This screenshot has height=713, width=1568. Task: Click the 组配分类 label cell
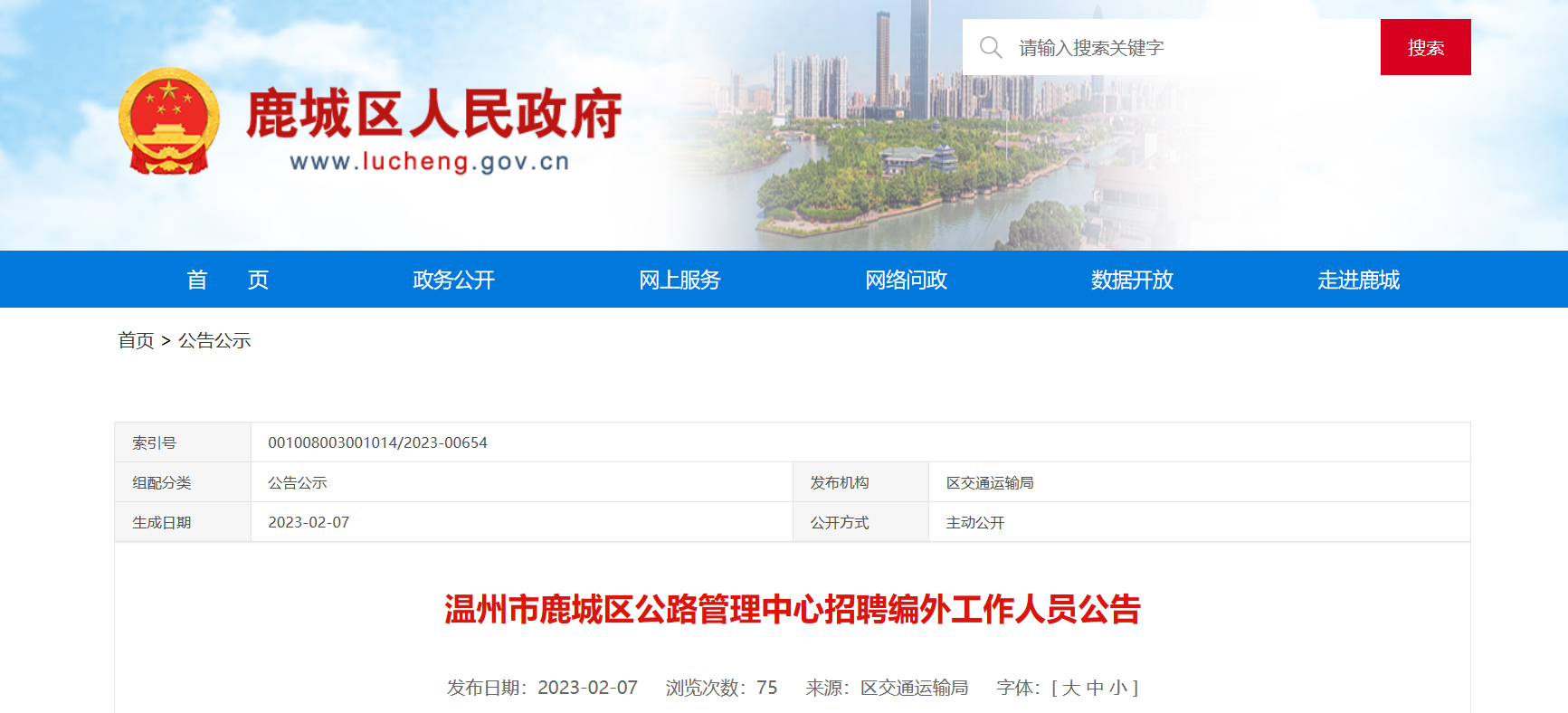(x=183, y=482)
